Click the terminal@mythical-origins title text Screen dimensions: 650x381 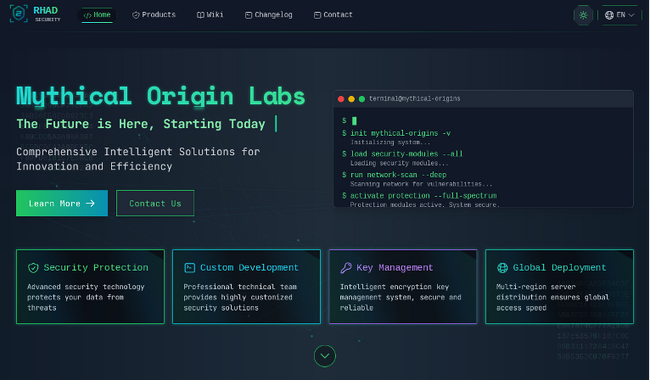415,99
